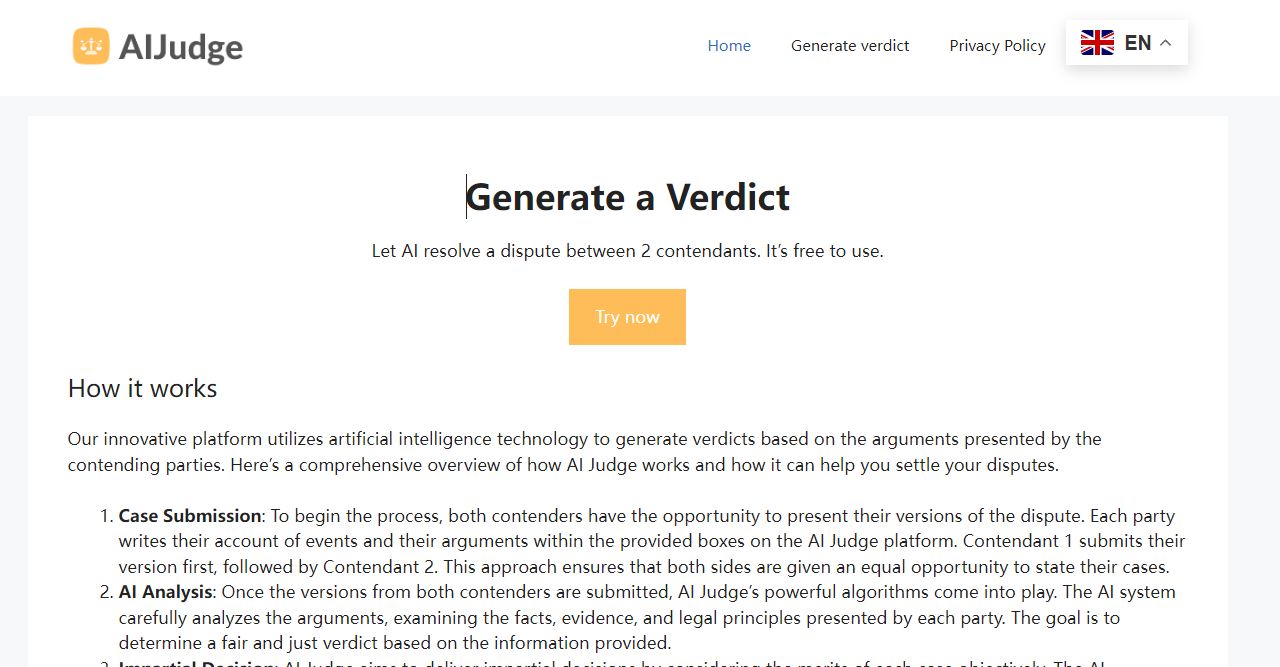Click the orange scales logo icon
Viewport: 1280px width, 667px height.
(91, 46)
